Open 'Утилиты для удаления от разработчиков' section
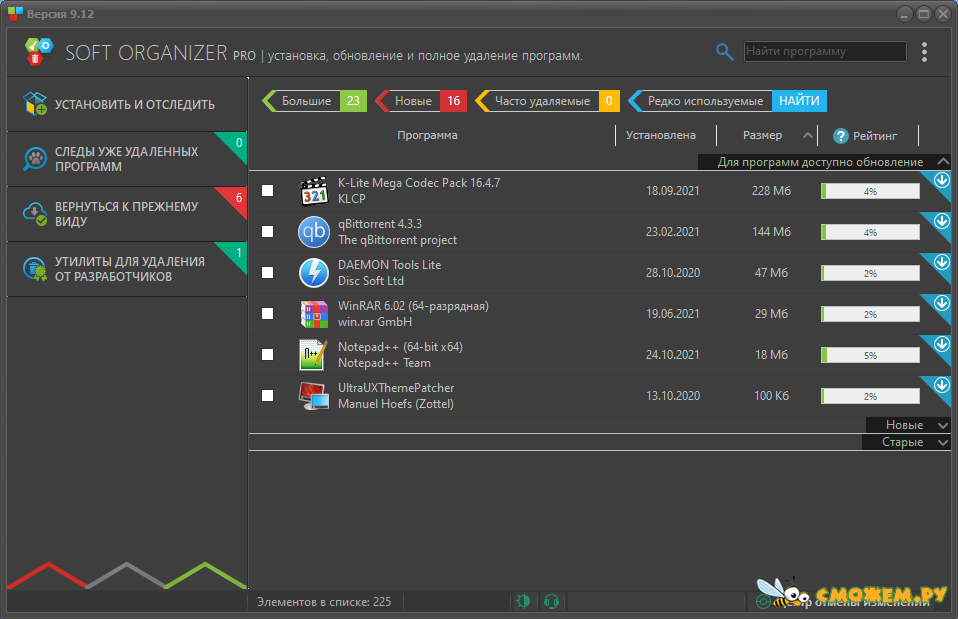The image size is (958, 619). tap(127, 269)
